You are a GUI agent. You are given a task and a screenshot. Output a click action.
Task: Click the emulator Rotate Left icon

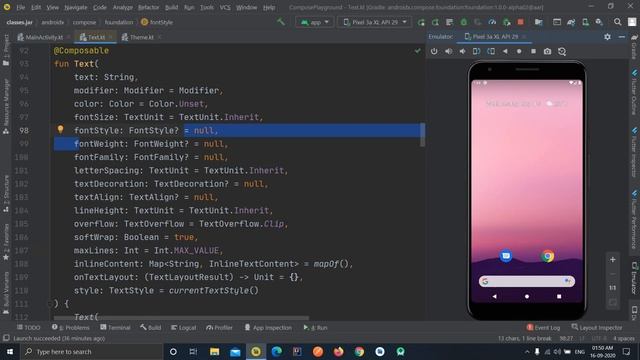click(476, 51)
